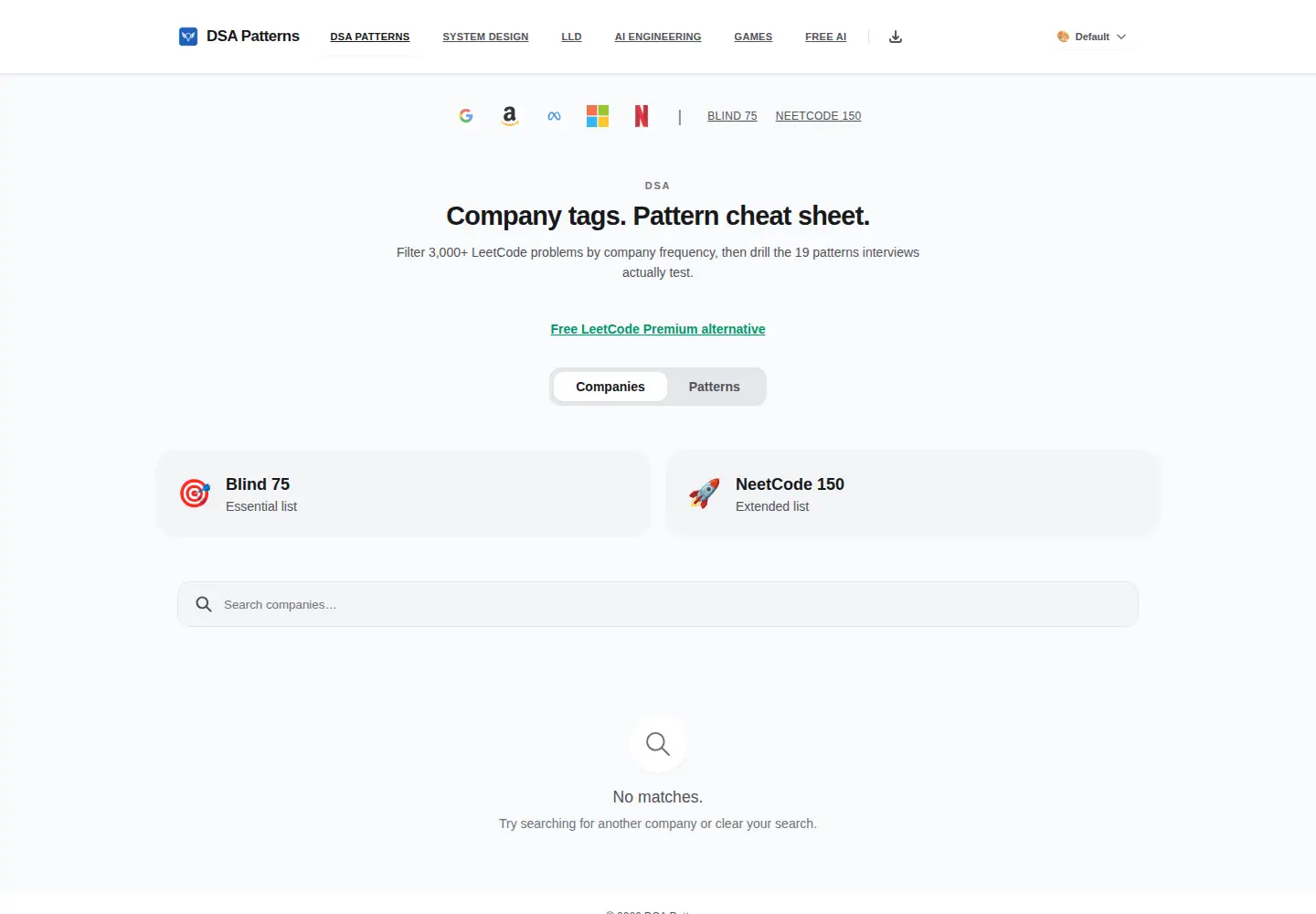Switch to the Companies tab
Viewport: 1316px width, 914px height.
[610, 387]
